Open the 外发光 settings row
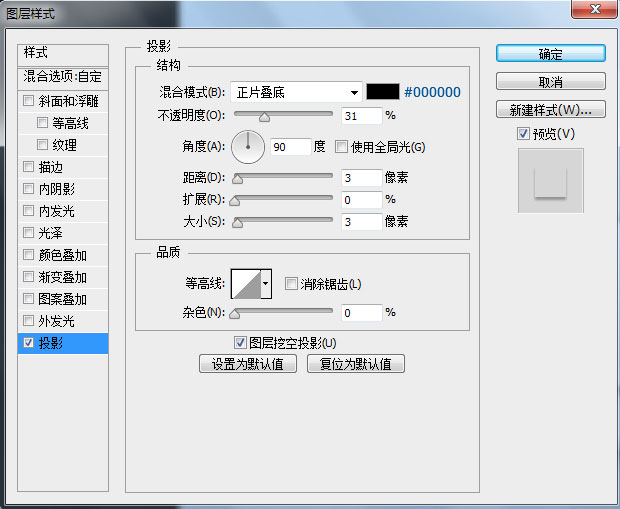Viewport: 620px width, 509px height. (63, 321)
